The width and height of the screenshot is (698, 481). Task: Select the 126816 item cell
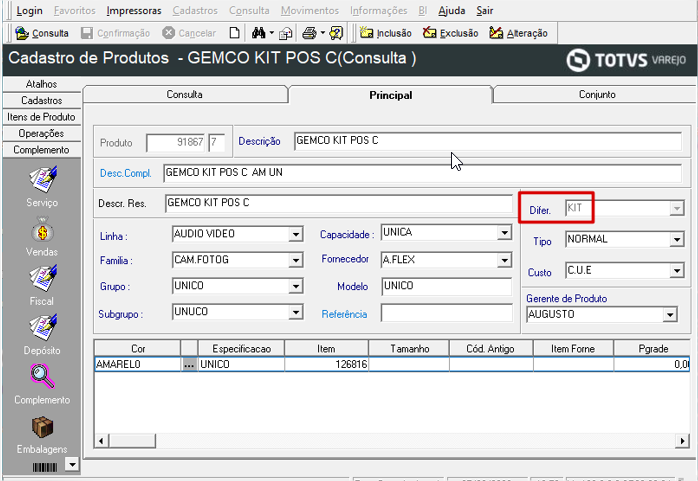(326, 364)
